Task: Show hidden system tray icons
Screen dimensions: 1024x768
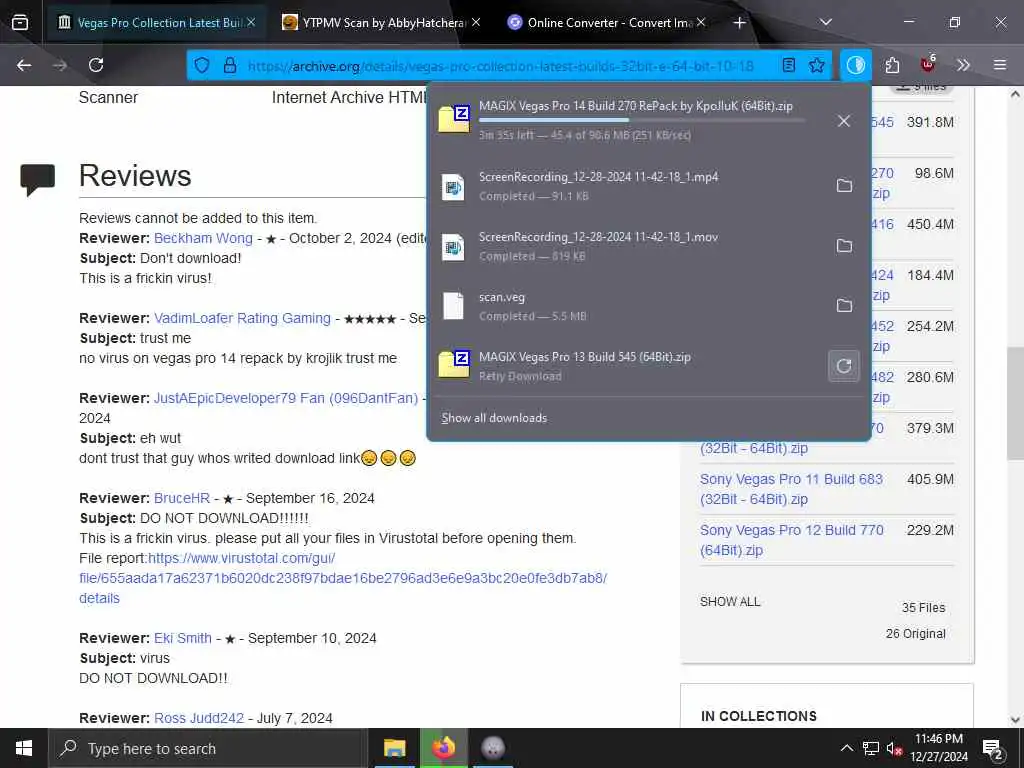Action: [x=846, y=748]
